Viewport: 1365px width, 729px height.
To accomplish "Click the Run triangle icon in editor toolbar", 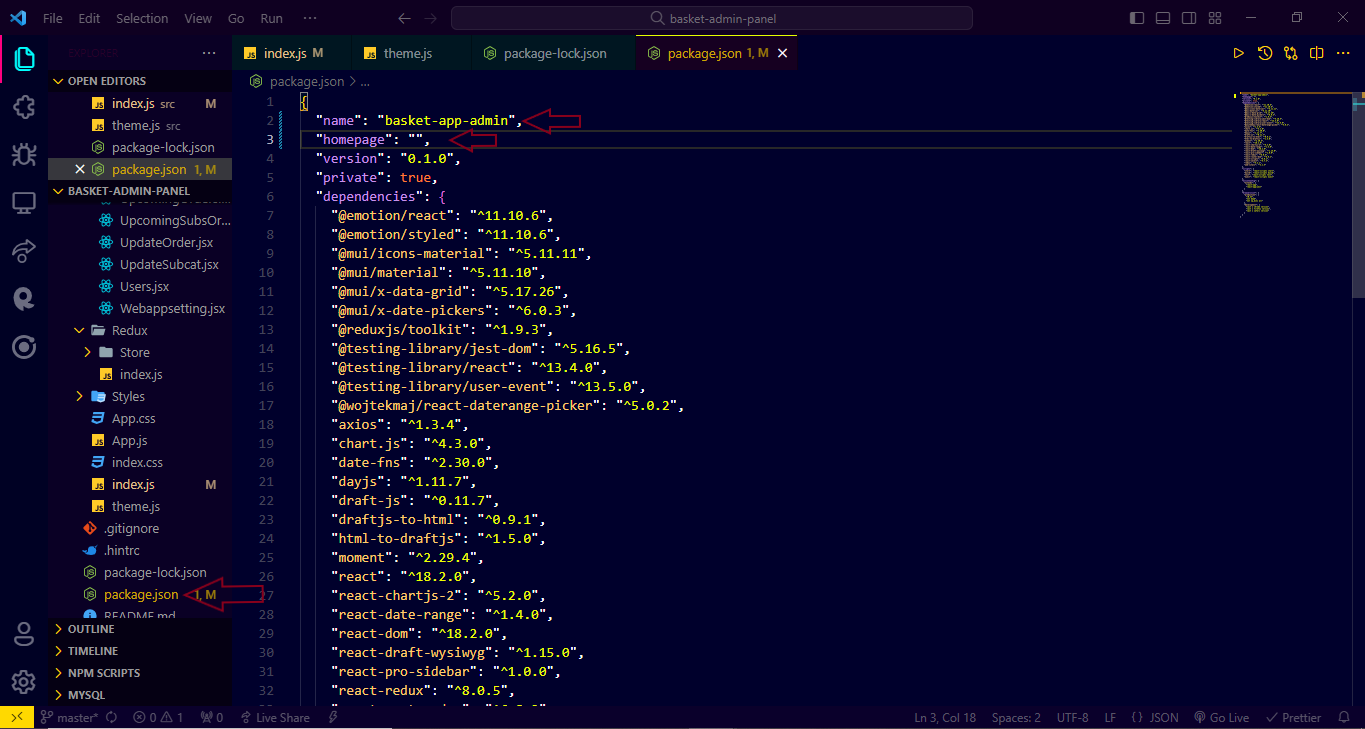I will coord(1238,53).
